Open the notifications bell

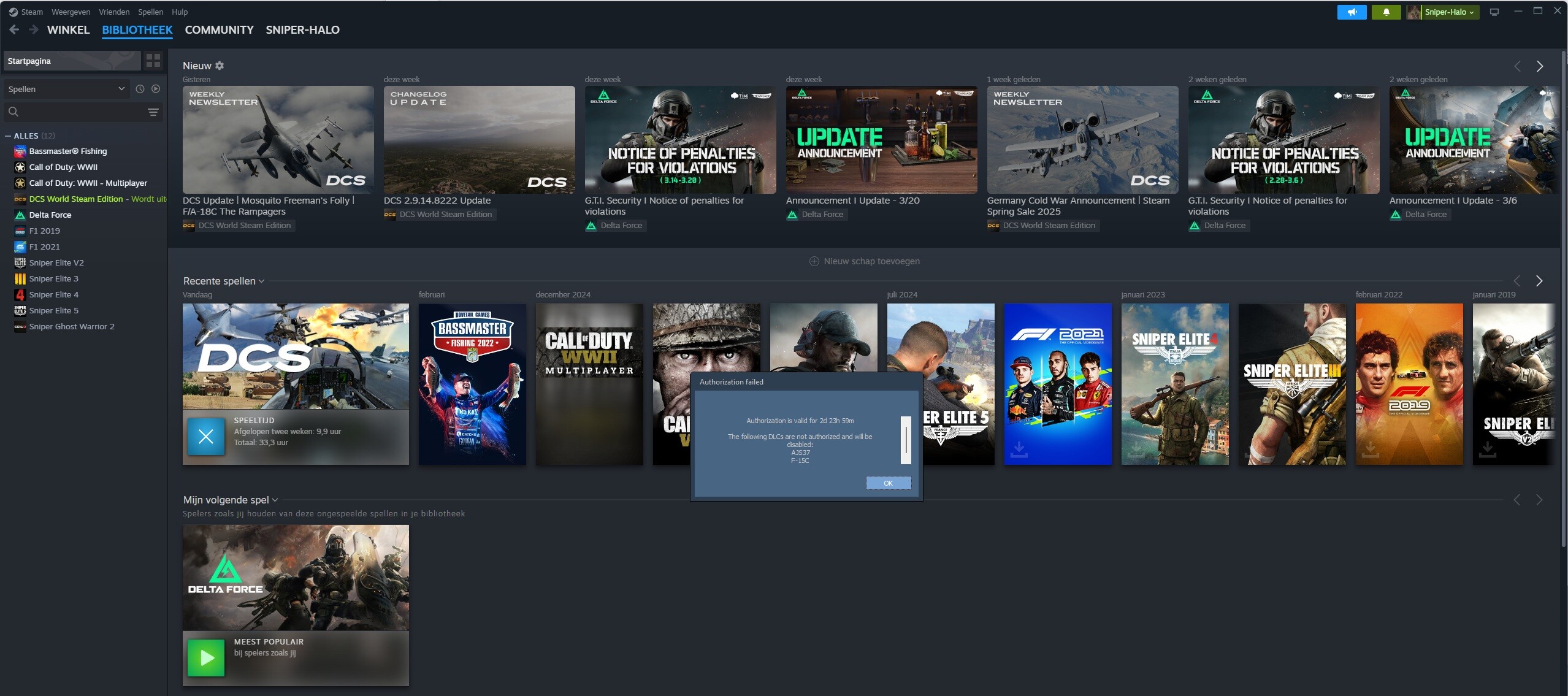click(1386, 12)
